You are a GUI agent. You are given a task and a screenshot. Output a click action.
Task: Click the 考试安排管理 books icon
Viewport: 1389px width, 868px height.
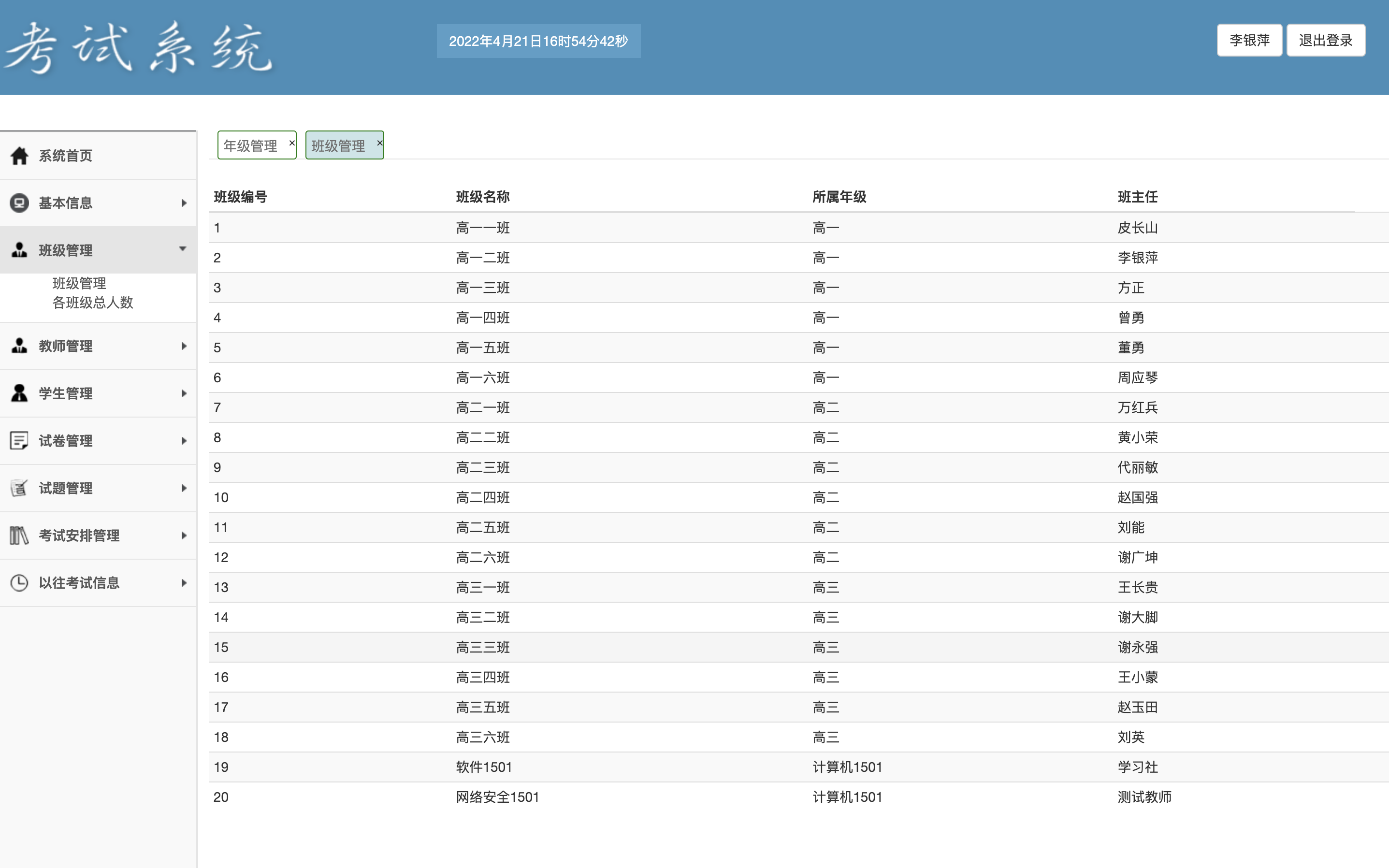tap(19, 535)
